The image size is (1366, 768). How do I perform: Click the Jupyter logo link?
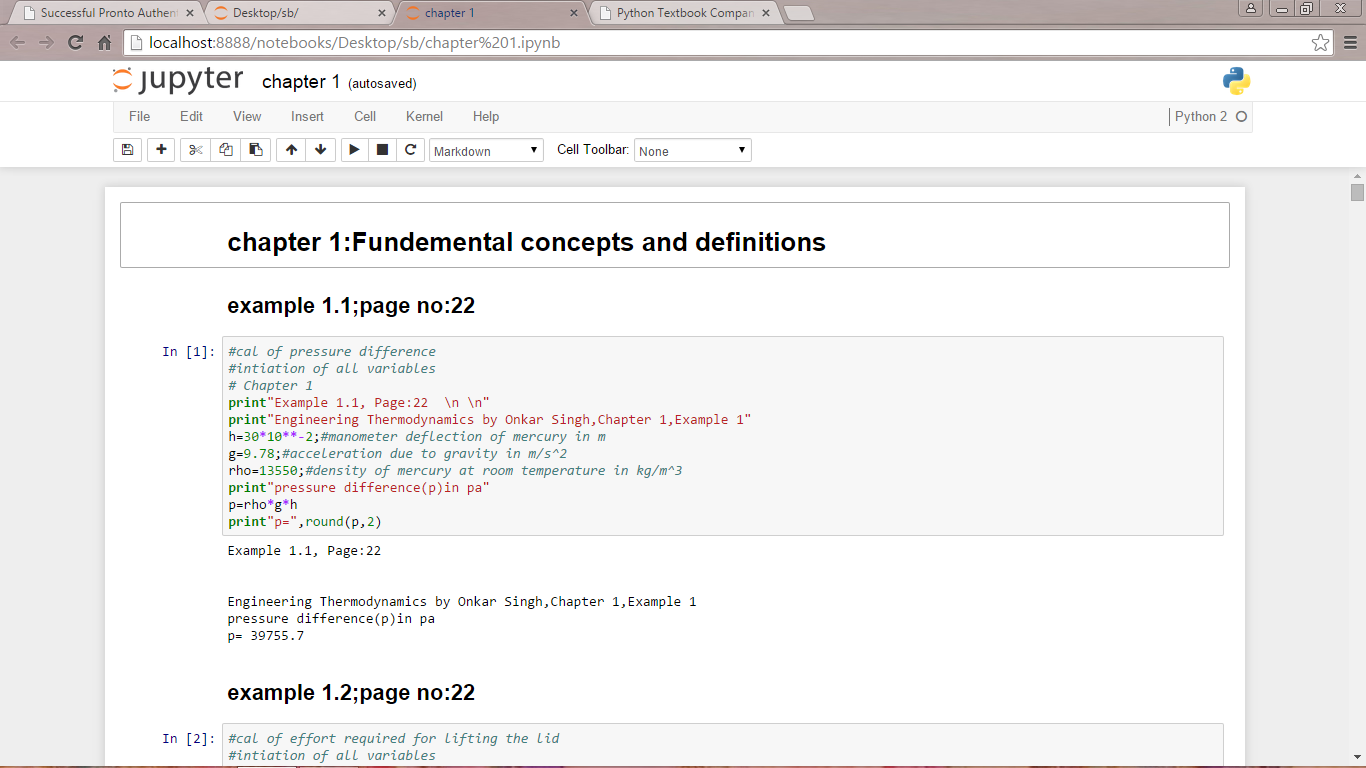(x=178, y=81)
